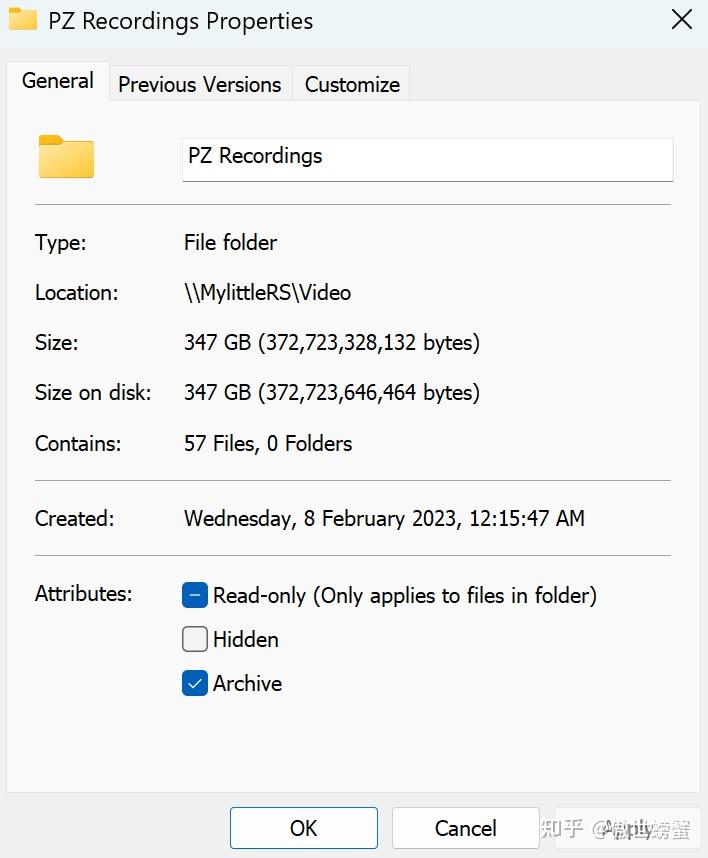
Task: Uncheck the Archive attribute checkbox
Action: point(195,683)
